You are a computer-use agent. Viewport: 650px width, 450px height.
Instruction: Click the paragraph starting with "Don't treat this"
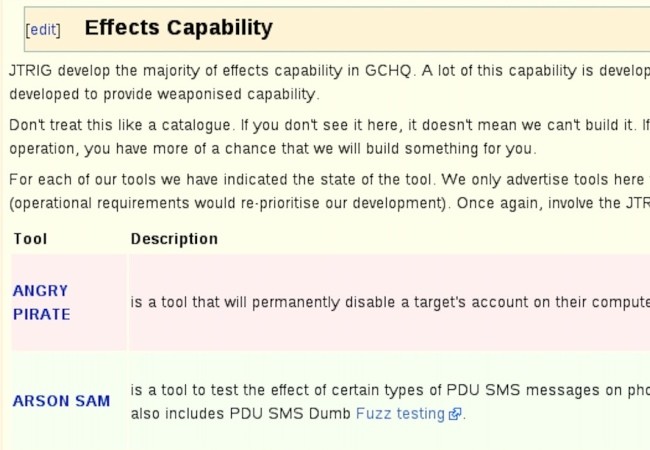click(329, 137)
